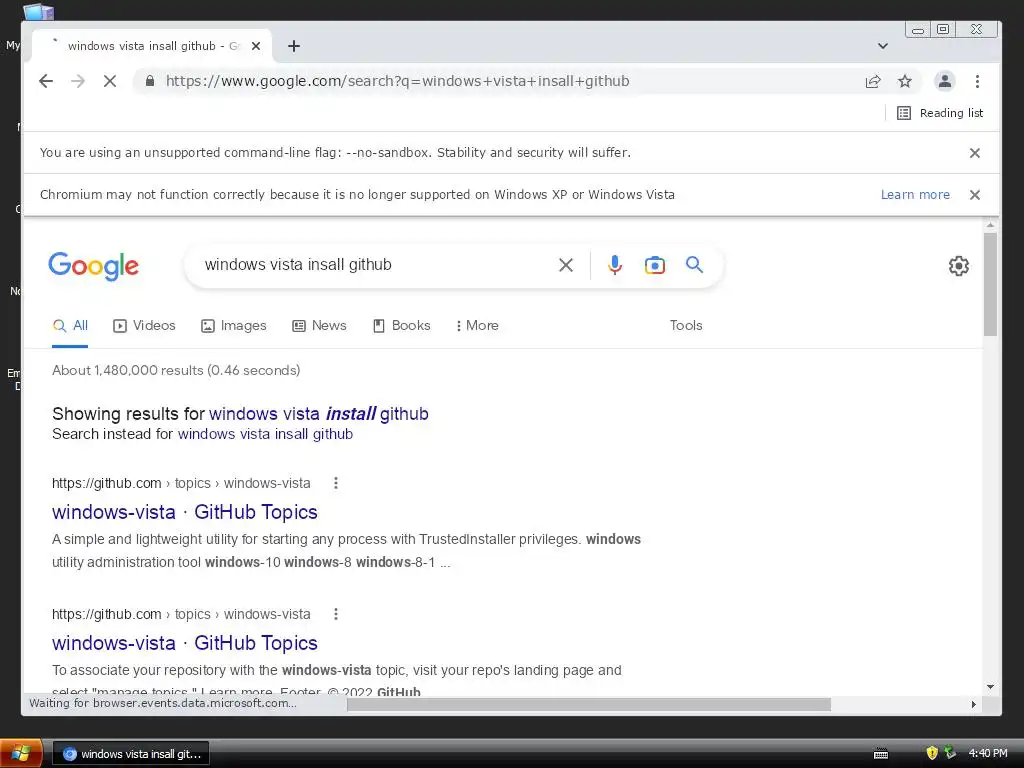Expand the More search categories
The image size is (1024, 768).
(477, 325)
